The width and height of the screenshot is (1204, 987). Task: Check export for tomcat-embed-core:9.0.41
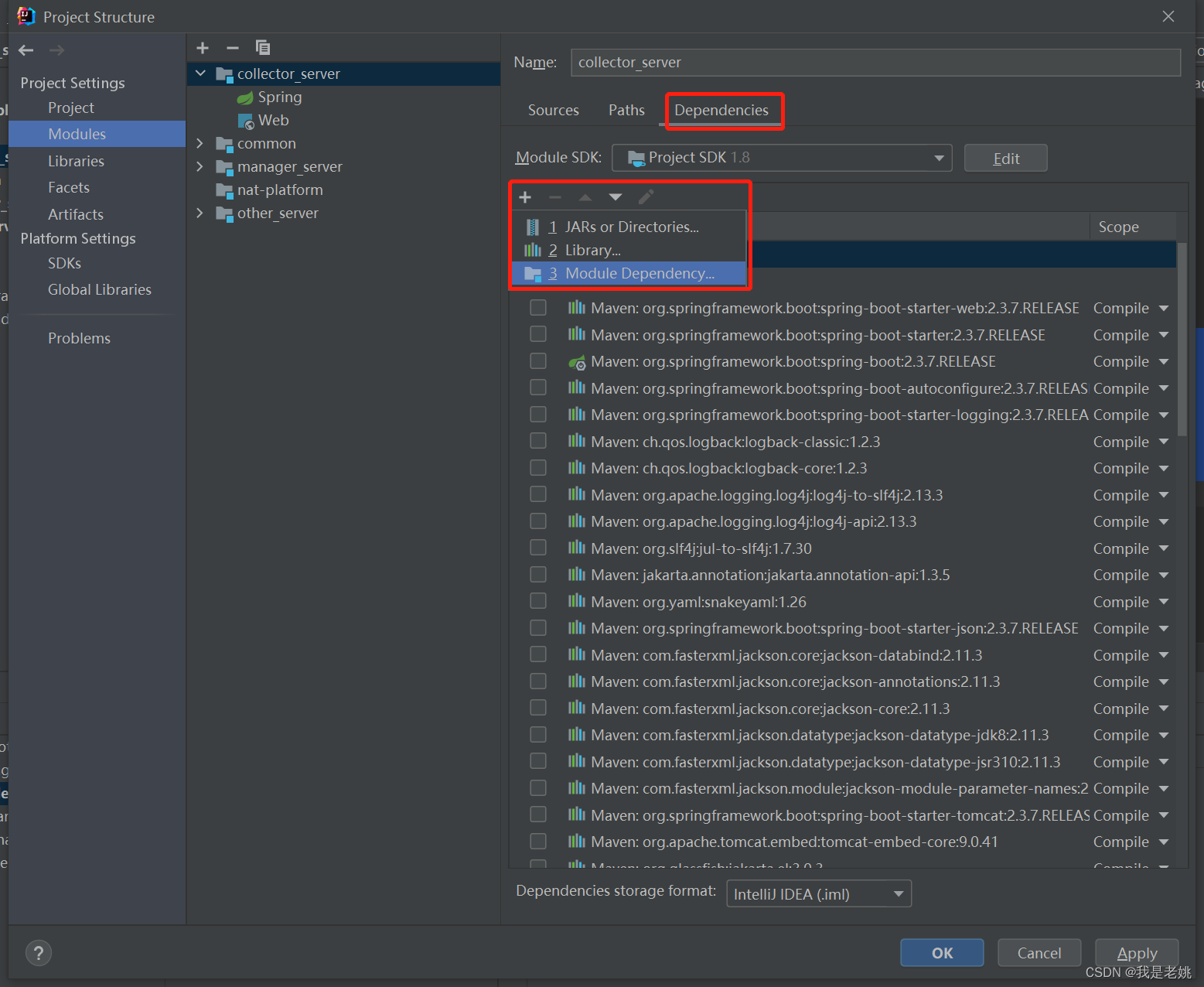(x=538, y=842)
